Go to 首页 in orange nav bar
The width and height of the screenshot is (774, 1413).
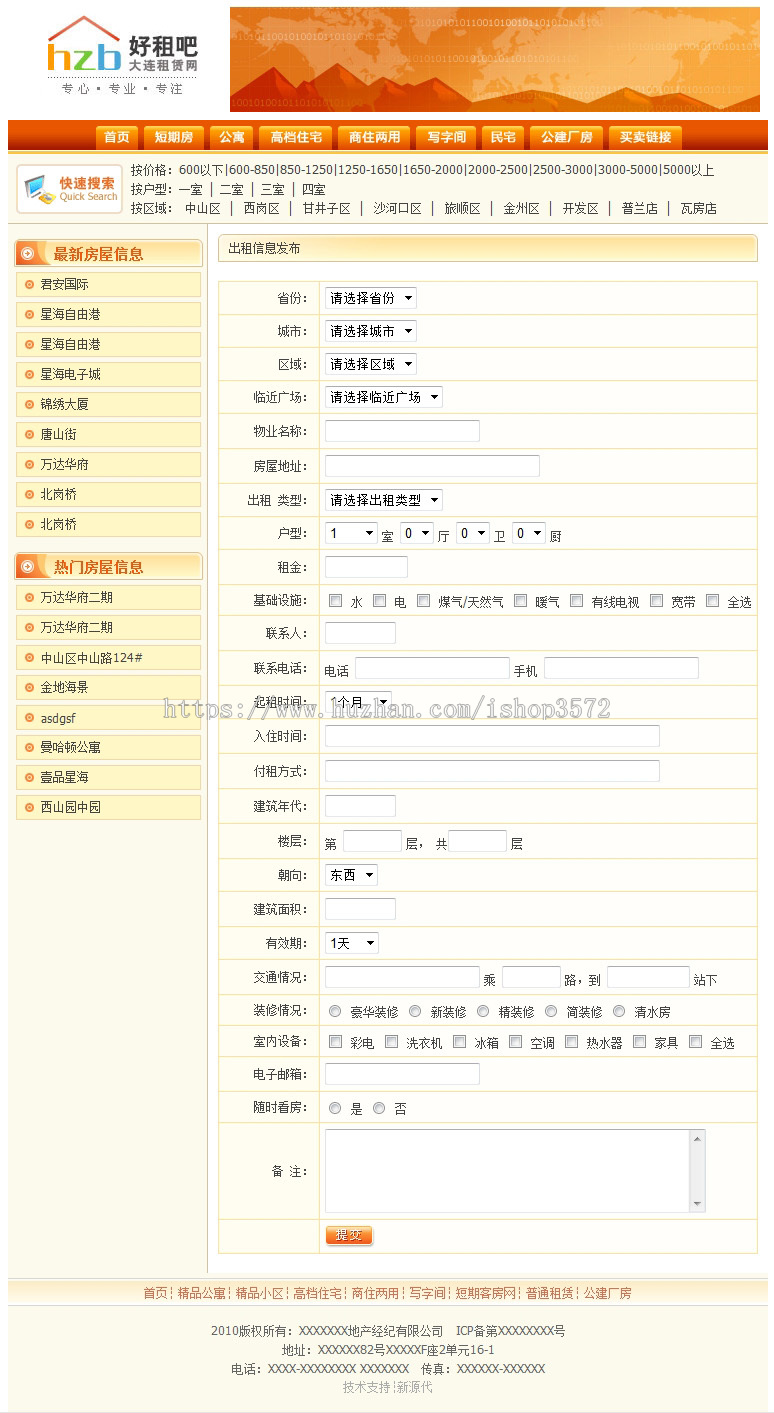(x=117, y=137)
